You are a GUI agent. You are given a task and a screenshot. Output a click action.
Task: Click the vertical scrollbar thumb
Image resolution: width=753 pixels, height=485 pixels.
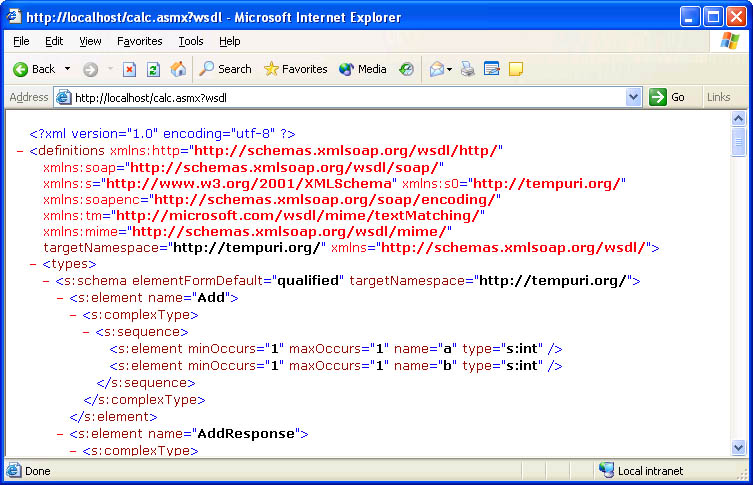[x=739, y=142]
